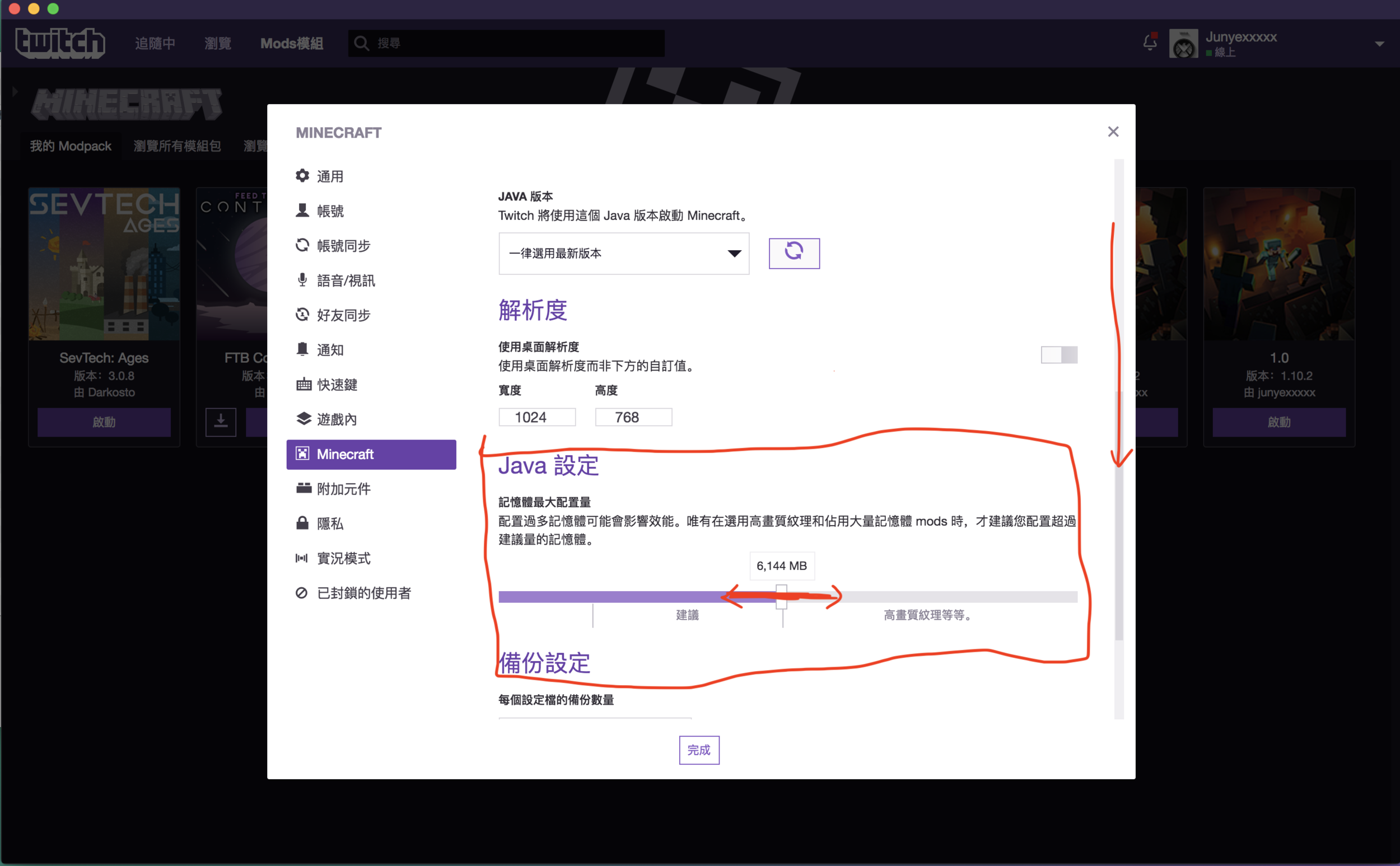1400x866 pixels.
Task: Open Mods模組 in the top navigation
Action: [x=292, y=44]
